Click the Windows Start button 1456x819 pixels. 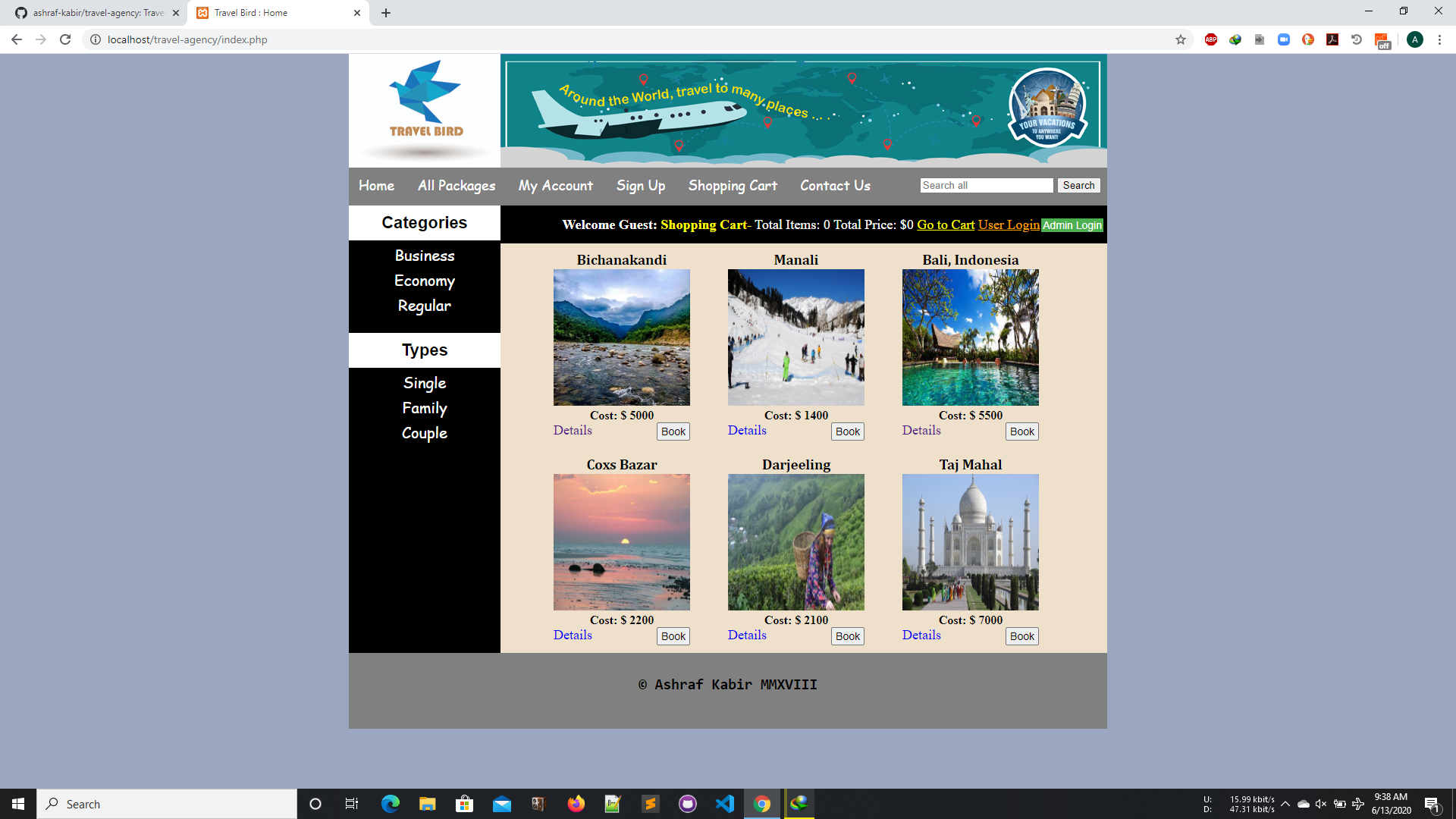tap(18, 804)
